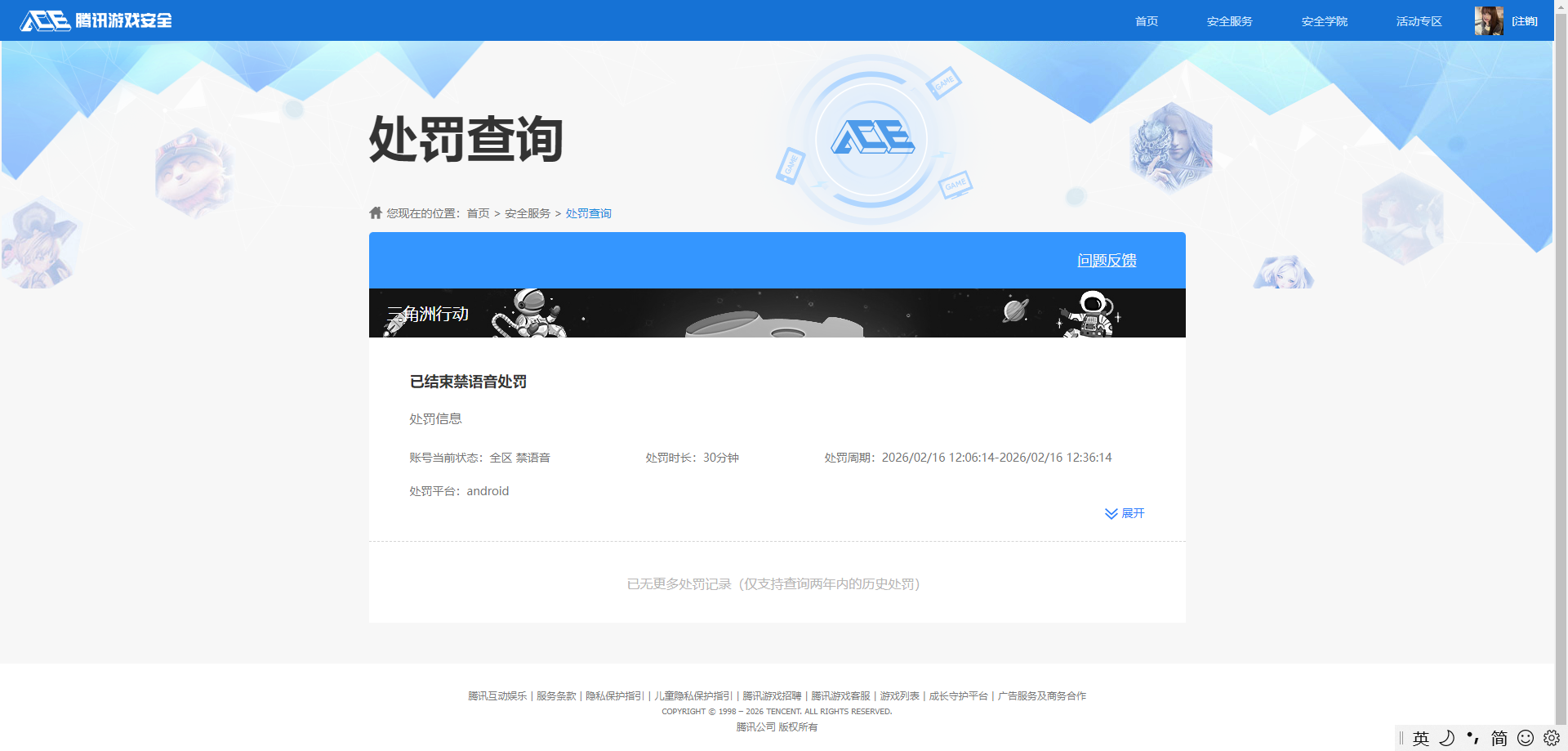The height and width of the screenshot is (751, 1568).
Task: Open the 问题反馈 feedback link
Action: point(1107,260)
